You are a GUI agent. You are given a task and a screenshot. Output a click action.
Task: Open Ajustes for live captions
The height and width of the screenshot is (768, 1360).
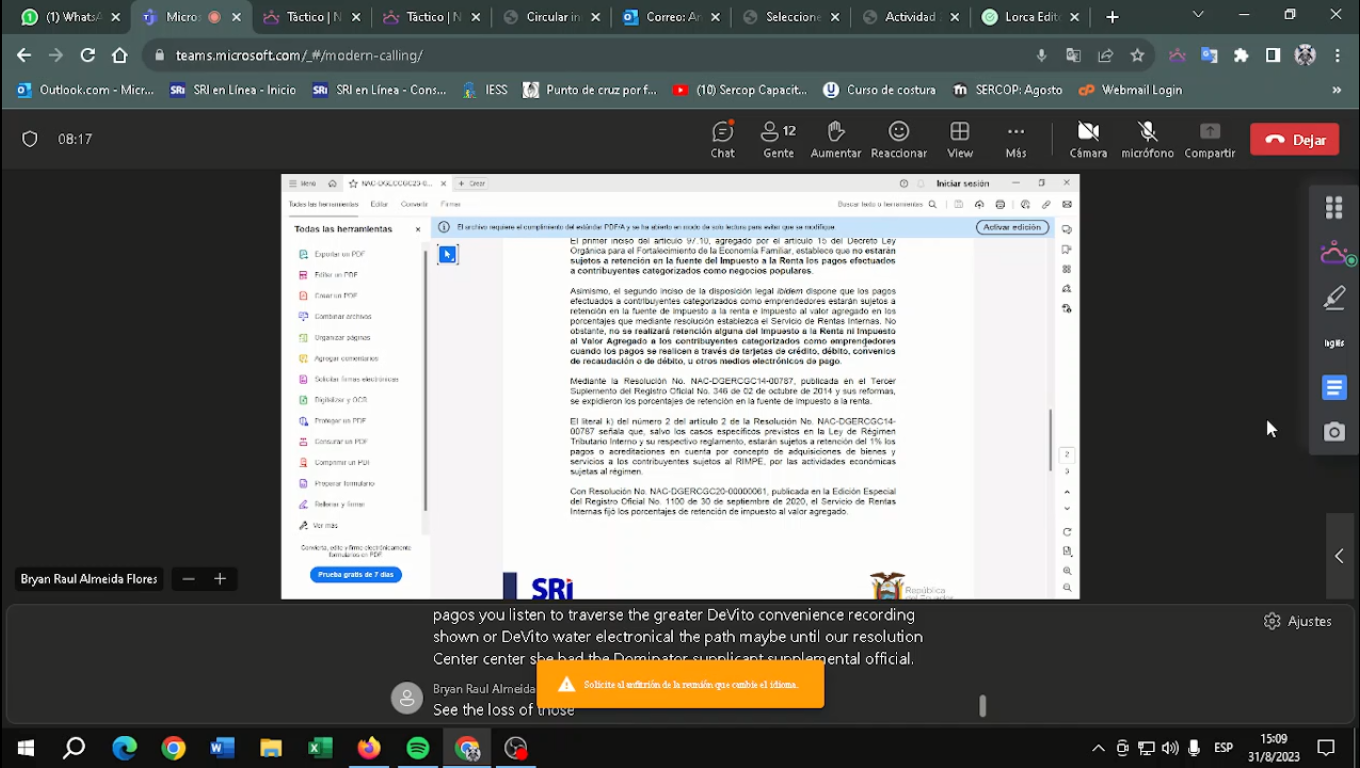tap(1298, 621)
